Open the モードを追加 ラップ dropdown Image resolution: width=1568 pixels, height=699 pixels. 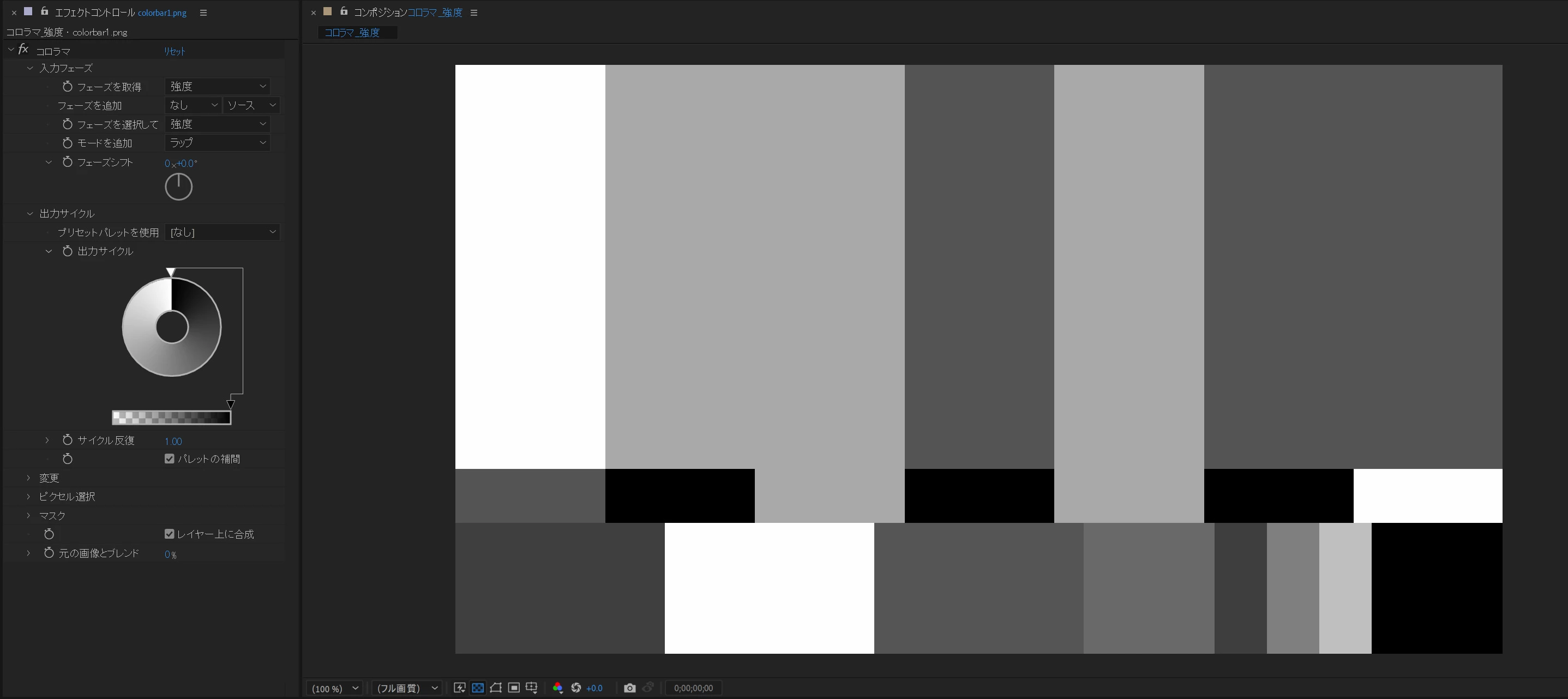(217, 142)
